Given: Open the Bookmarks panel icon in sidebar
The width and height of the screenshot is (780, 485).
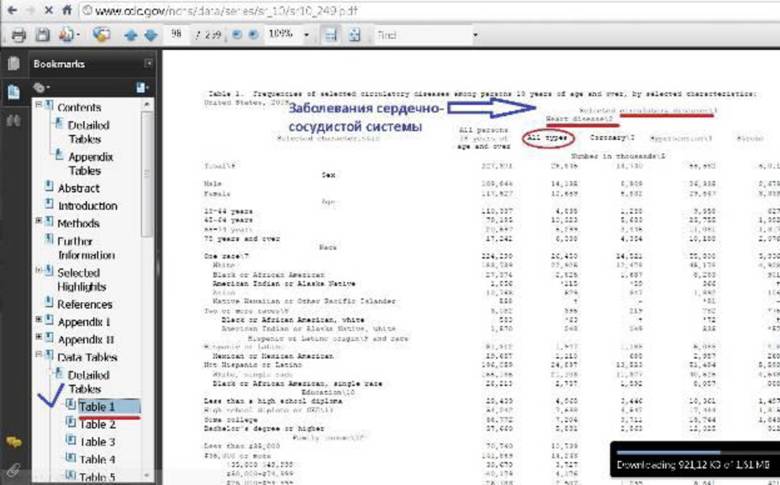Looking at the screenshot, I should [13, 92].
